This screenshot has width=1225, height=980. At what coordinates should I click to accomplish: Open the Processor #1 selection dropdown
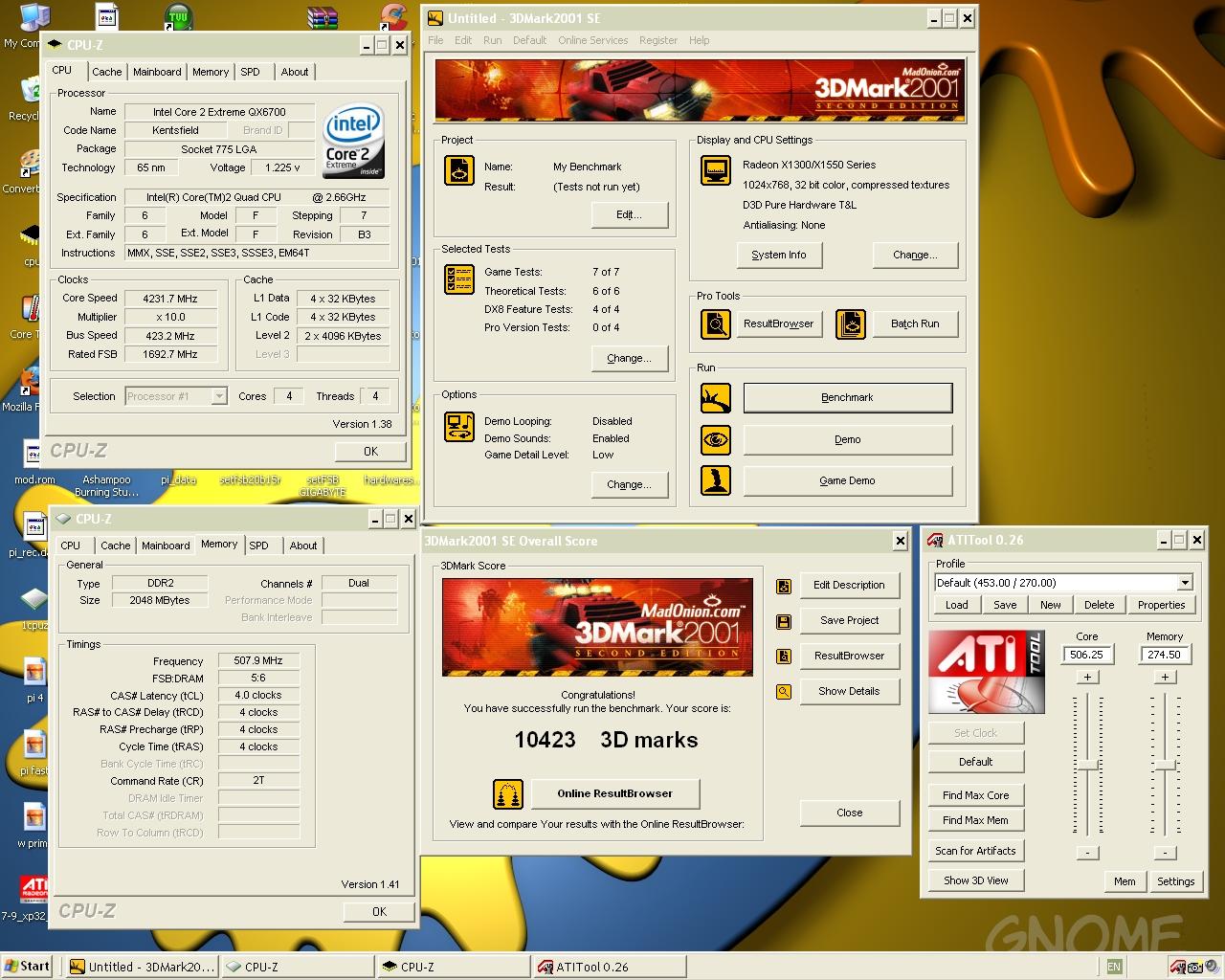tap(218, 396)
